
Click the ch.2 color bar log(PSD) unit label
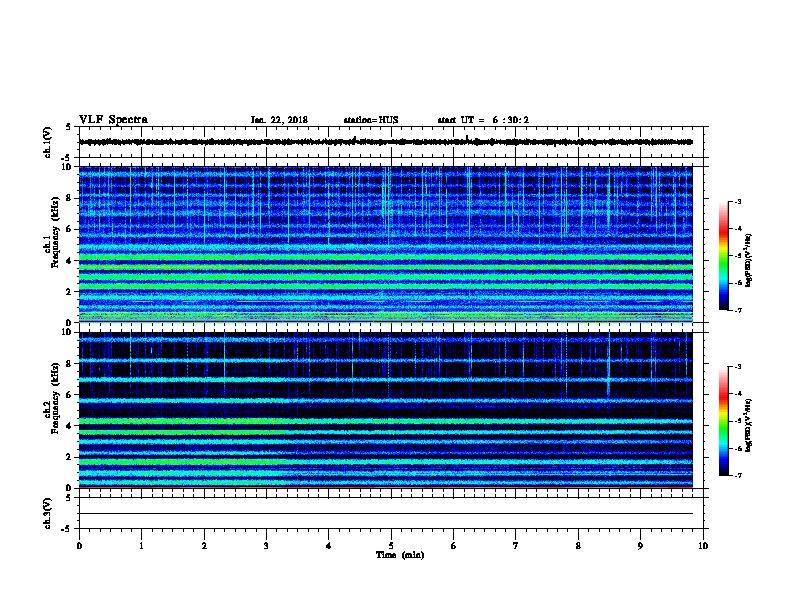[x=748, y=425]
